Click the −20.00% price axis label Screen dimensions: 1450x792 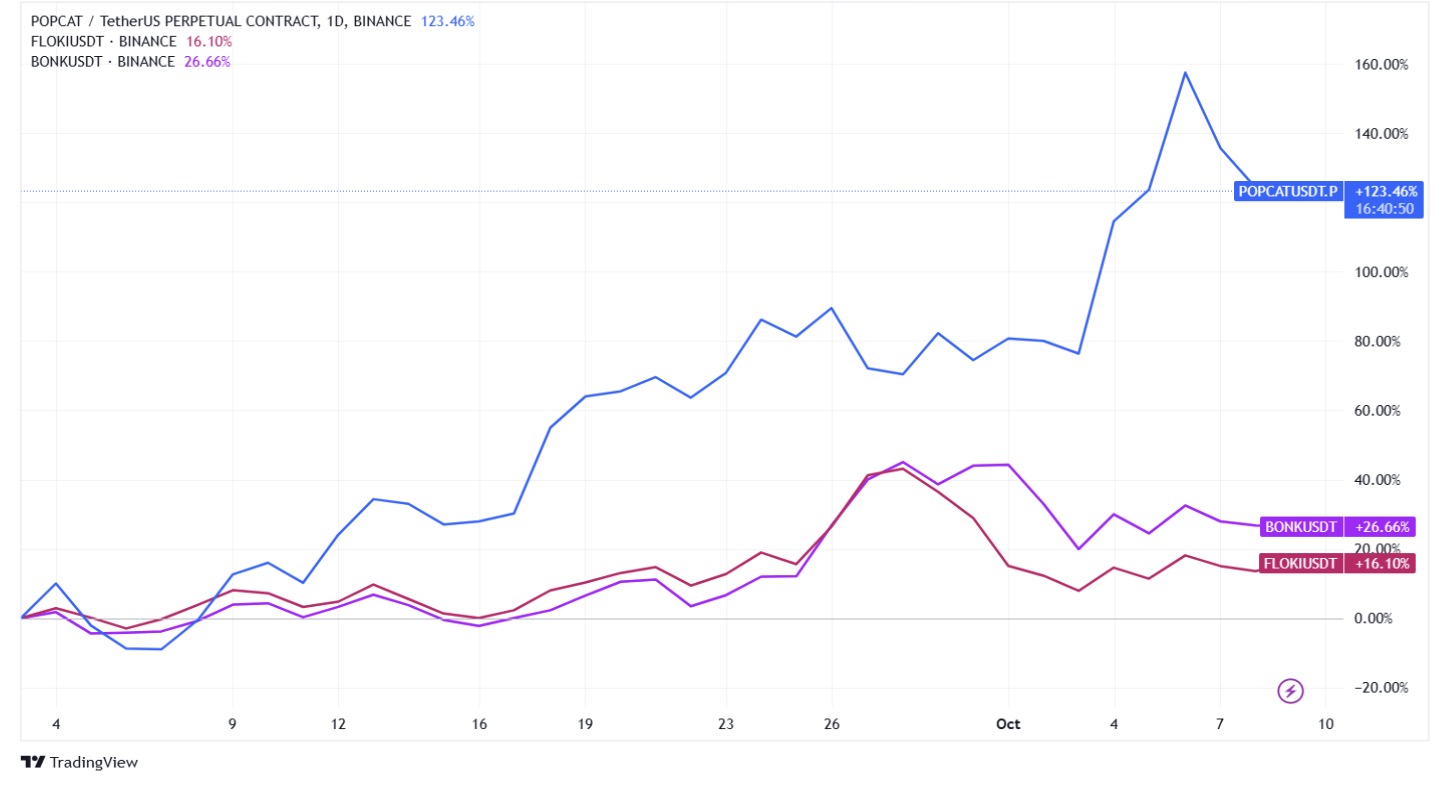1379,688
